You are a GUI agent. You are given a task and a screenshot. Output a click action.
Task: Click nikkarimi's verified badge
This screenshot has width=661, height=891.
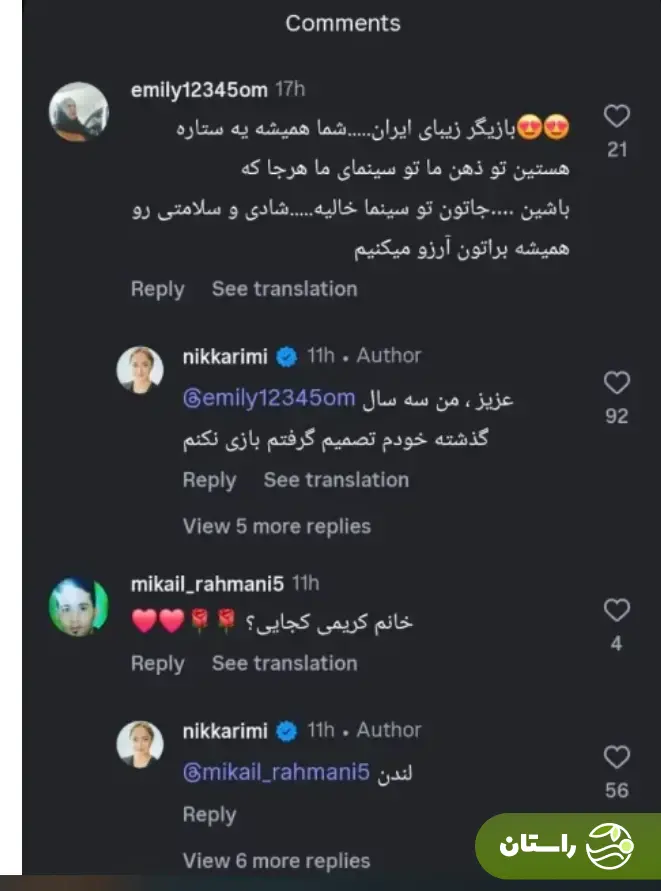coord(286,353)
